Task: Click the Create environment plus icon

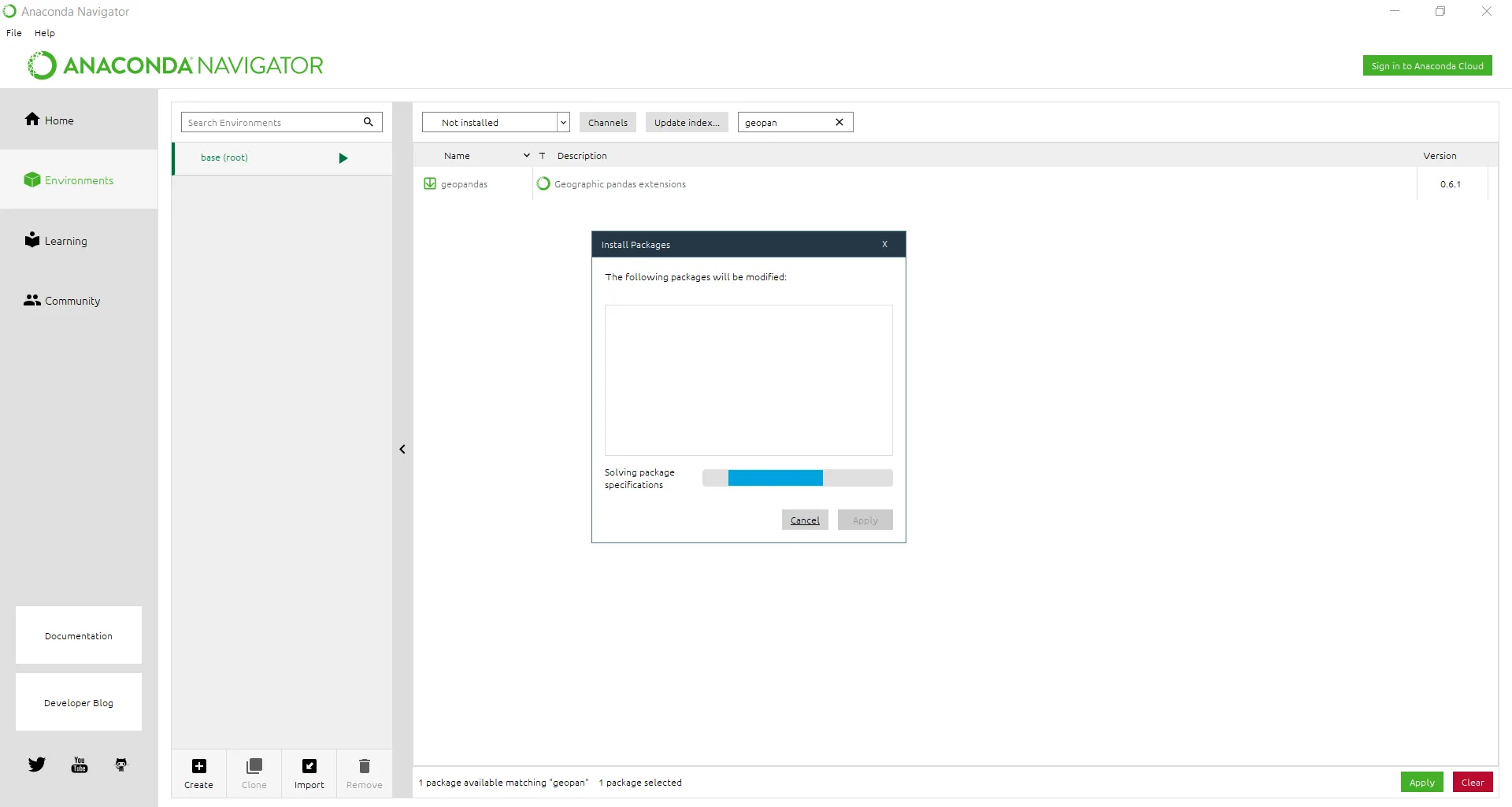Action: (199, 766)
